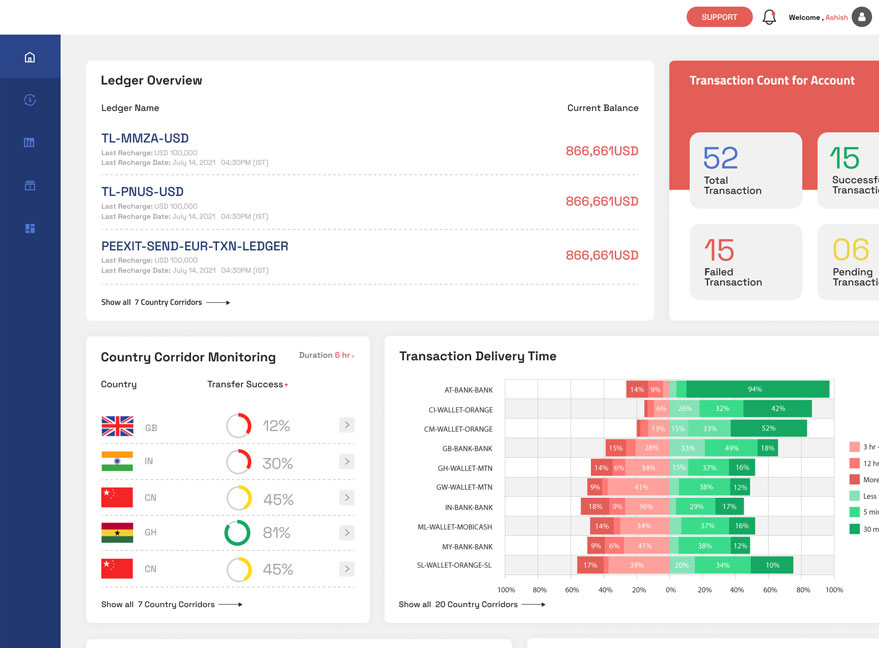Click the 30% success ring for IN
Screen dimensions: 879x648
point(239,462)
